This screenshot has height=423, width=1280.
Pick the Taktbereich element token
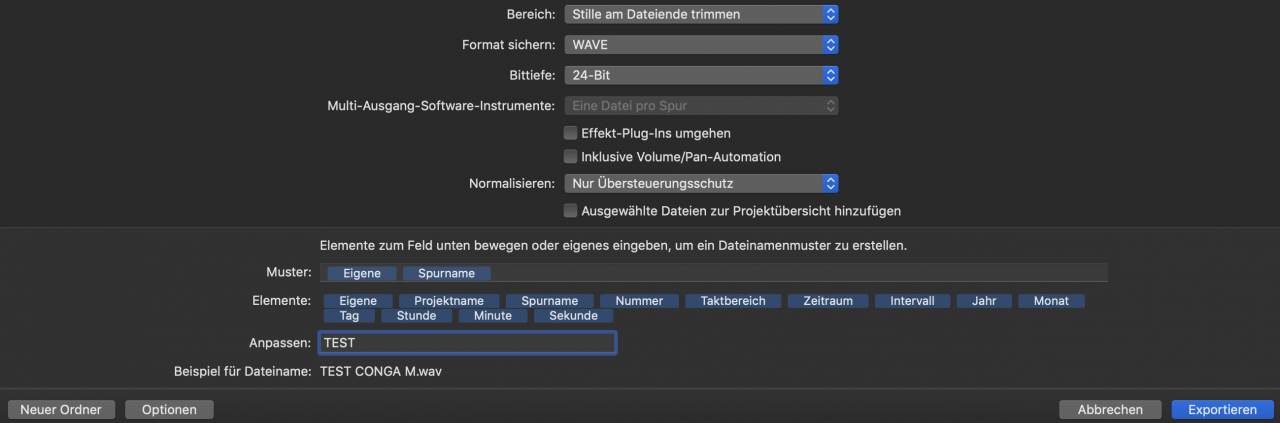click(x=733, y=300)
